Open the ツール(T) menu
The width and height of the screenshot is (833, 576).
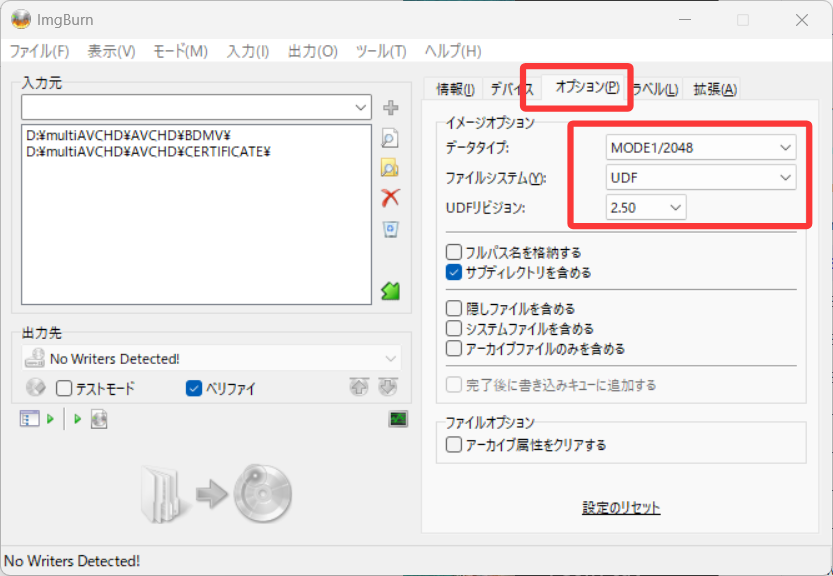[381, 51]
